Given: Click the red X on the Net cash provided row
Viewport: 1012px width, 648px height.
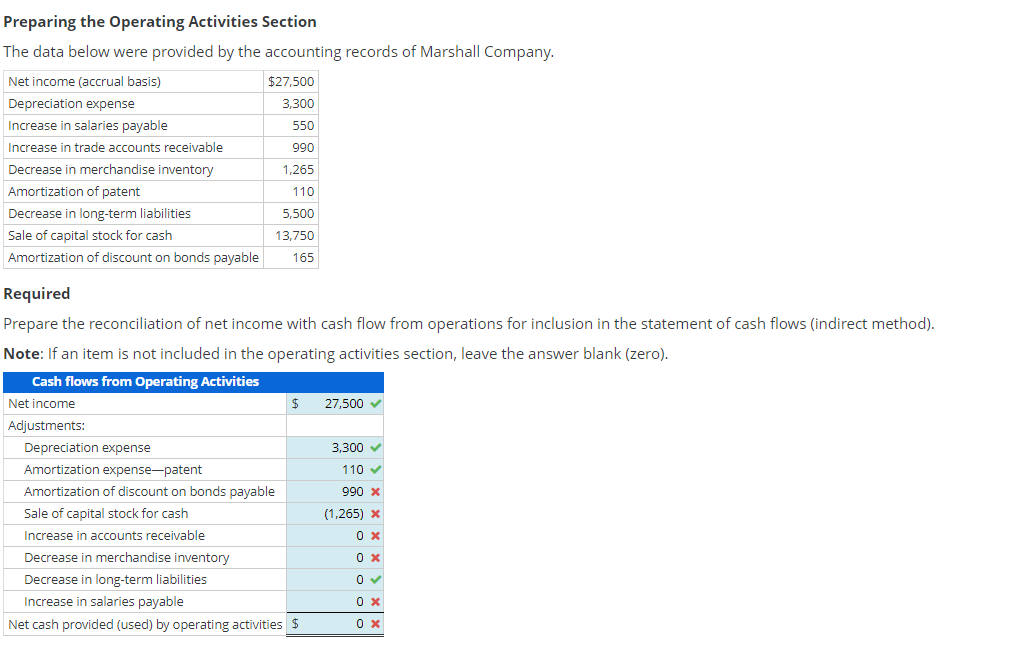Looking at the screenshot, I should 374,623.
